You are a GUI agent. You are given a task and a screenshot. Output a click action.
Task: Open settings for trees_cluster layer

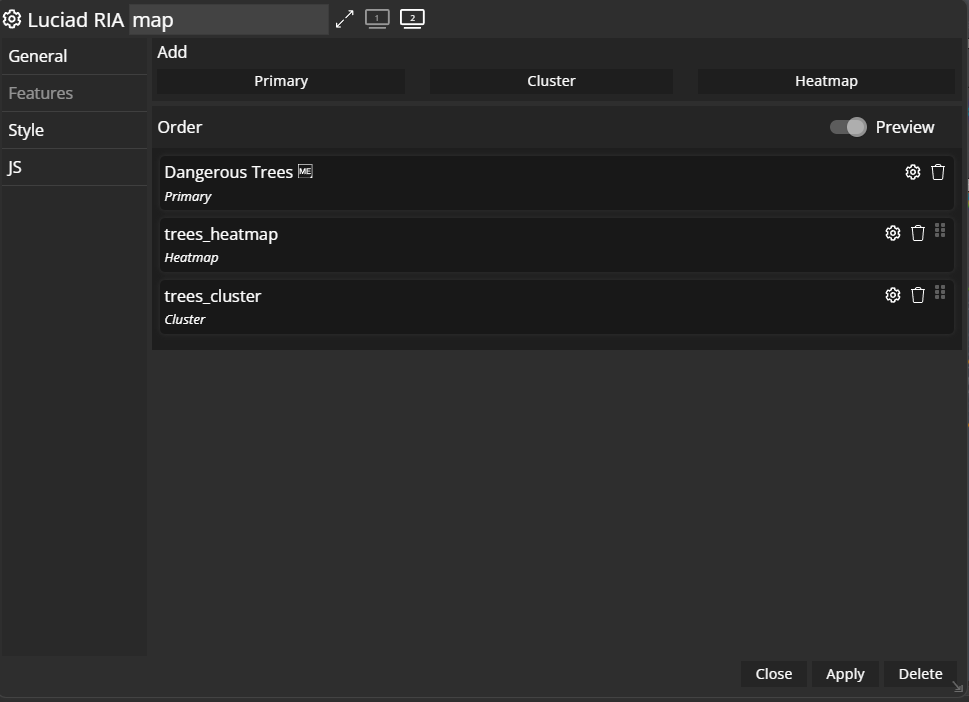893,295
